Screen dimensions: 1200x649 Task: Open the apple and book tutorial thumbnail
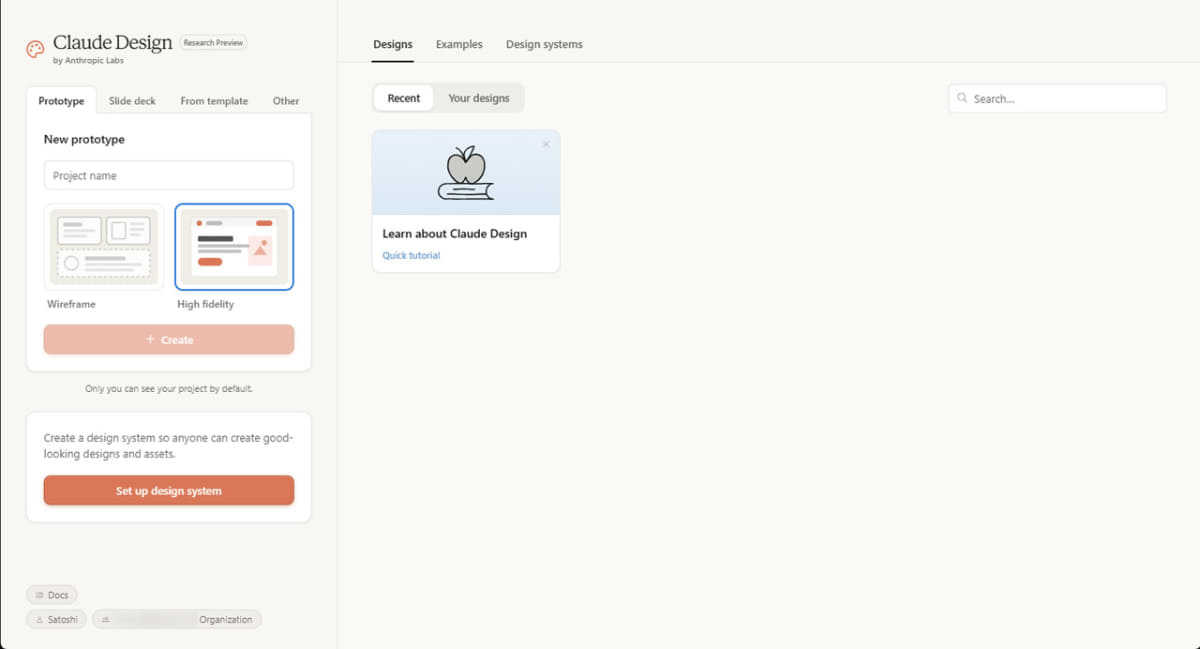(466, 172)
